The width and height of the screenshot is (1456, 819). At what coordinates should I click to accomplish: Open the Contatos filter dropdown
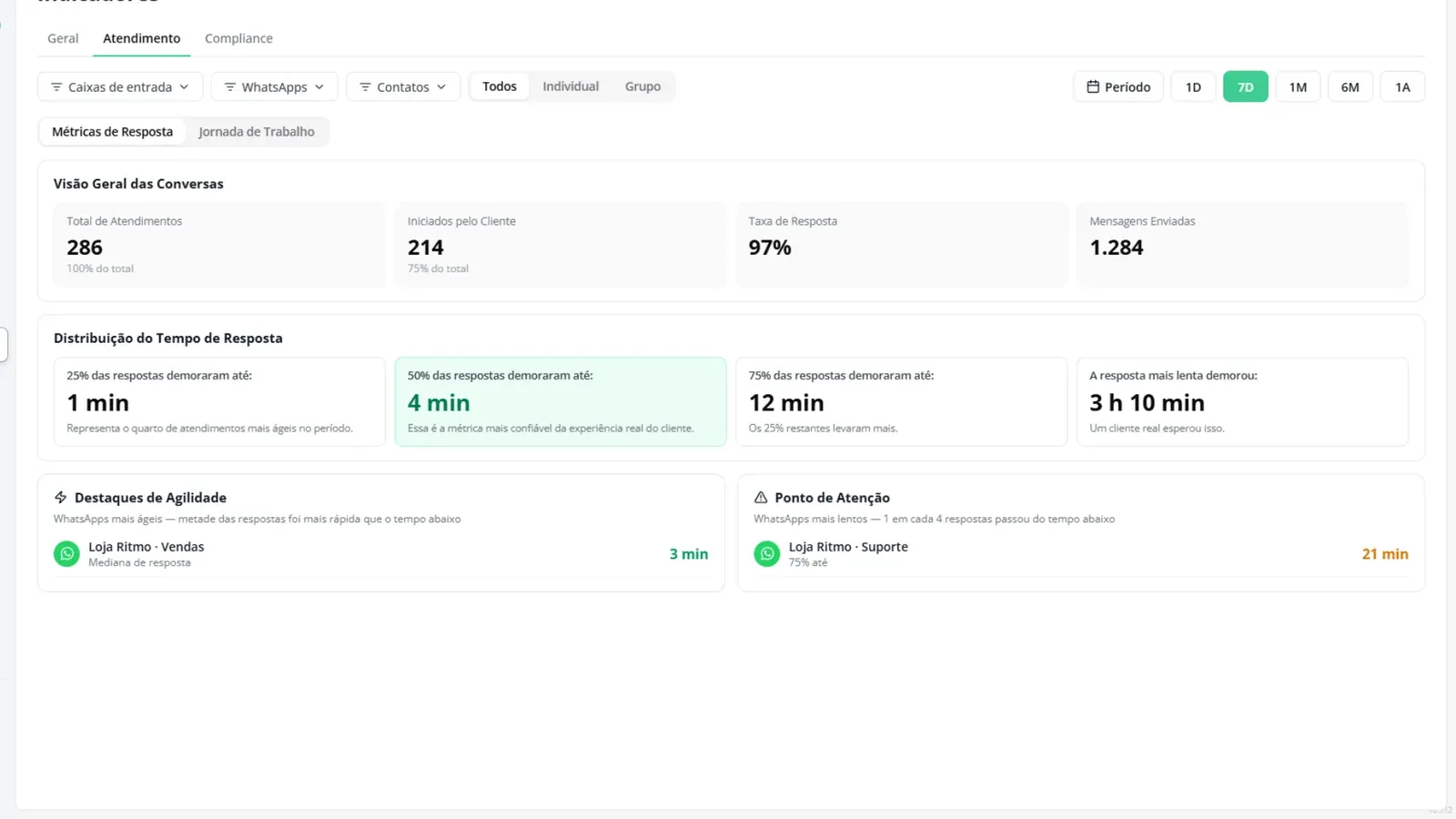tap(403, 87)
